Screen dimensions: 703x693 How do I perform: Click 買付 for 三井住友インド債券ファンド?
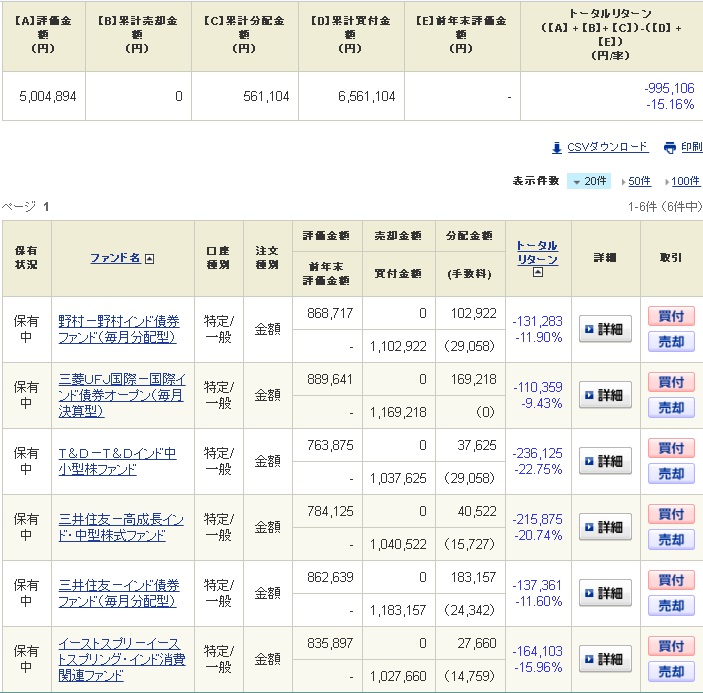click(x=671, y=580)
